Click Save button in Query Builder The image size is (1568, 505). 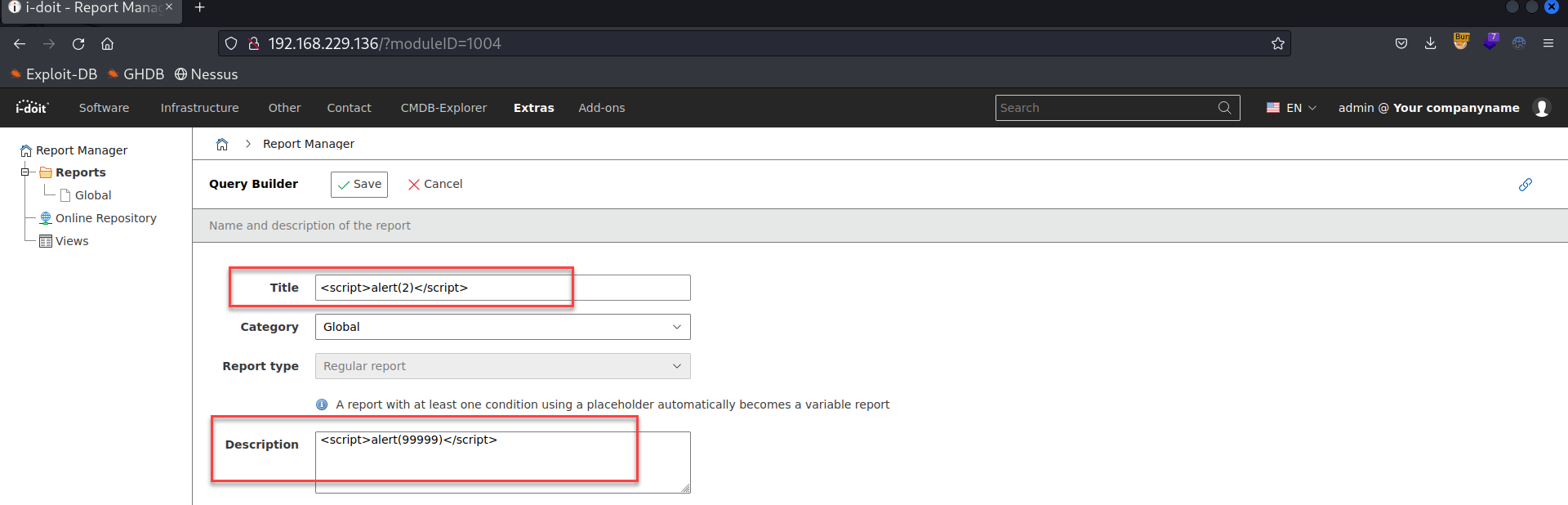359,185
